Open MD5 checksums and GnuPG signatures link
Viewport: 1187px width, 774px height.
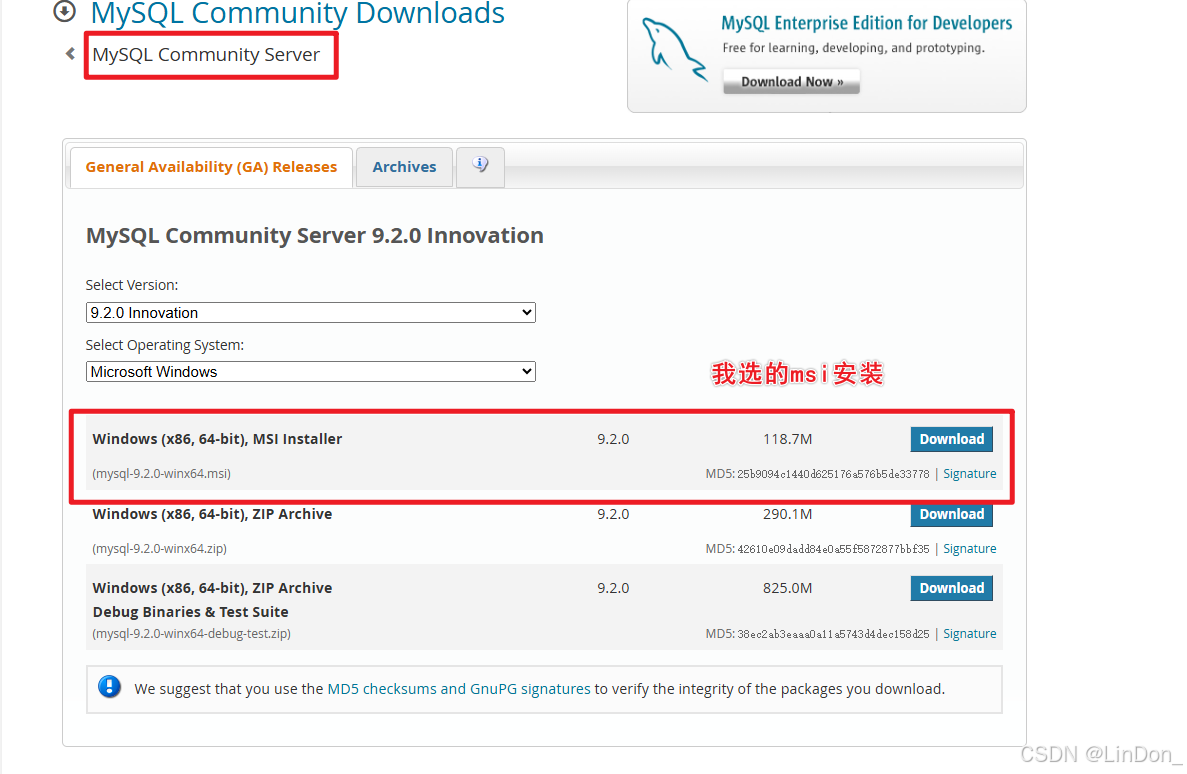tap(459, 689)
